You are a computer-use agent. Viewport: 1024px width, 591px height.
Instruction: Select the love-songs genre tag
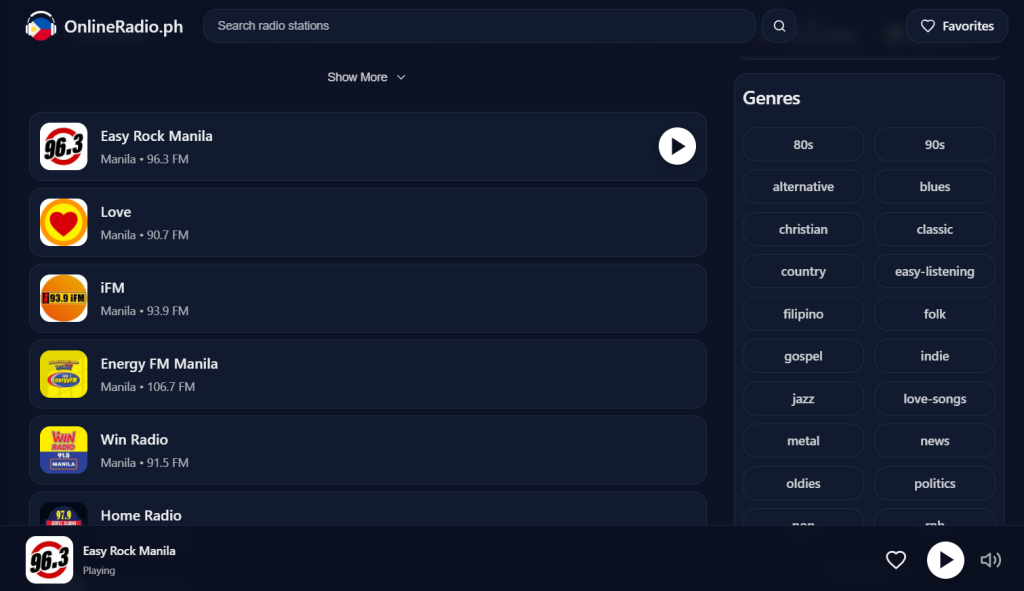(934, 399)
